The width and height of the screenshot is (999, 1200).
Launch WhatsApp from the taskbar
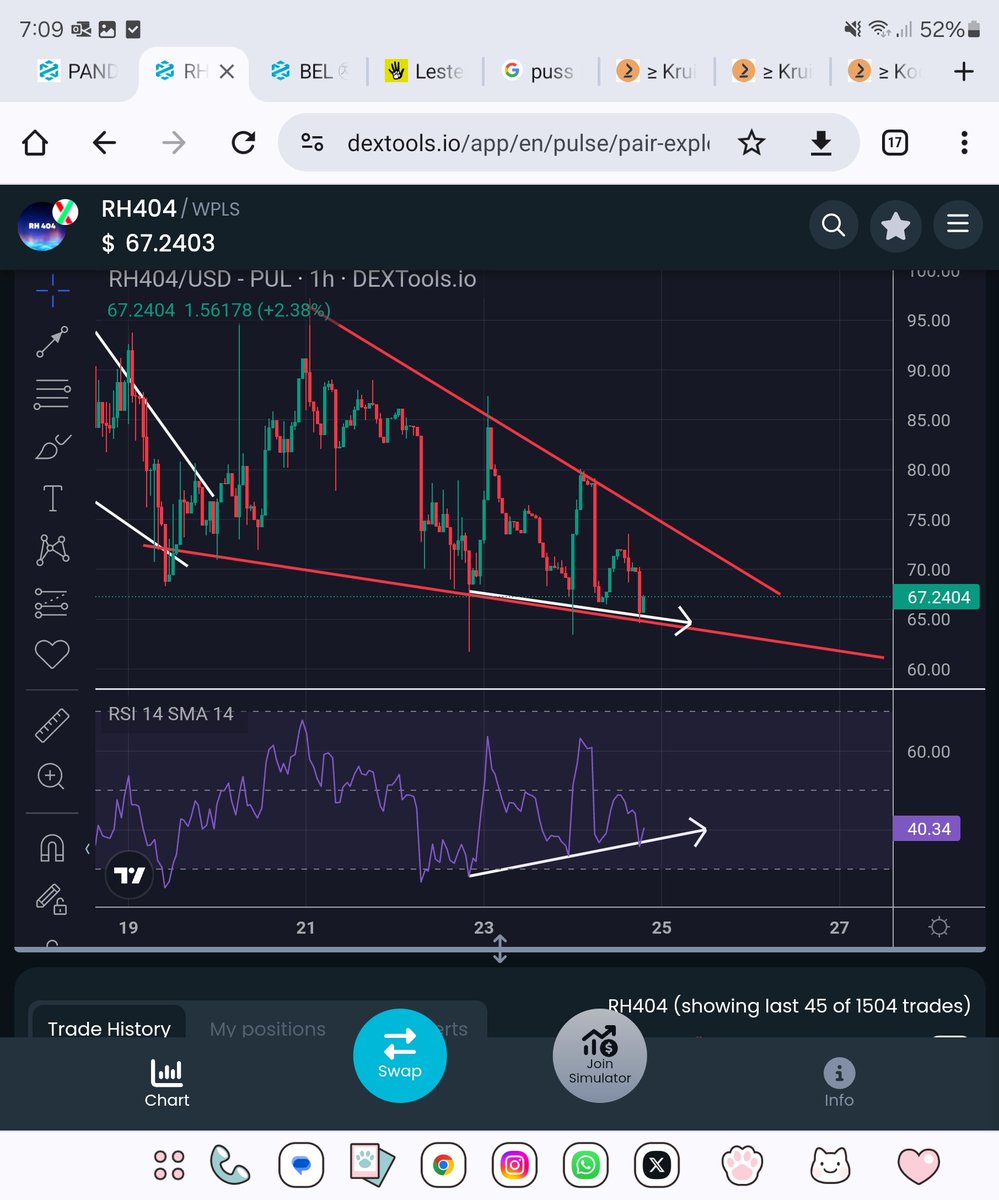[x=585, y=1165]
